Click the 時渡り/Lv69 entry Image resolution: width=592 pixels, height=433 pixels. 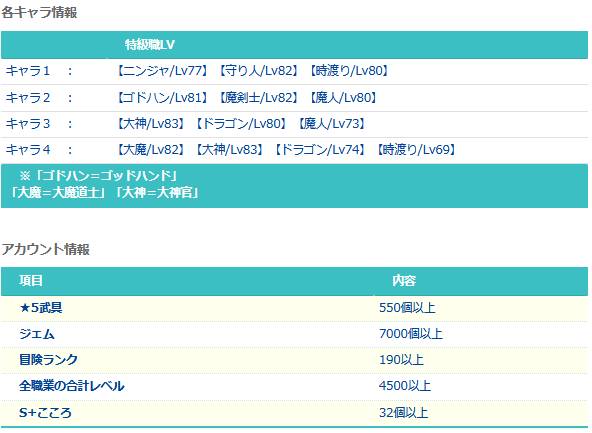click(417, 150)
